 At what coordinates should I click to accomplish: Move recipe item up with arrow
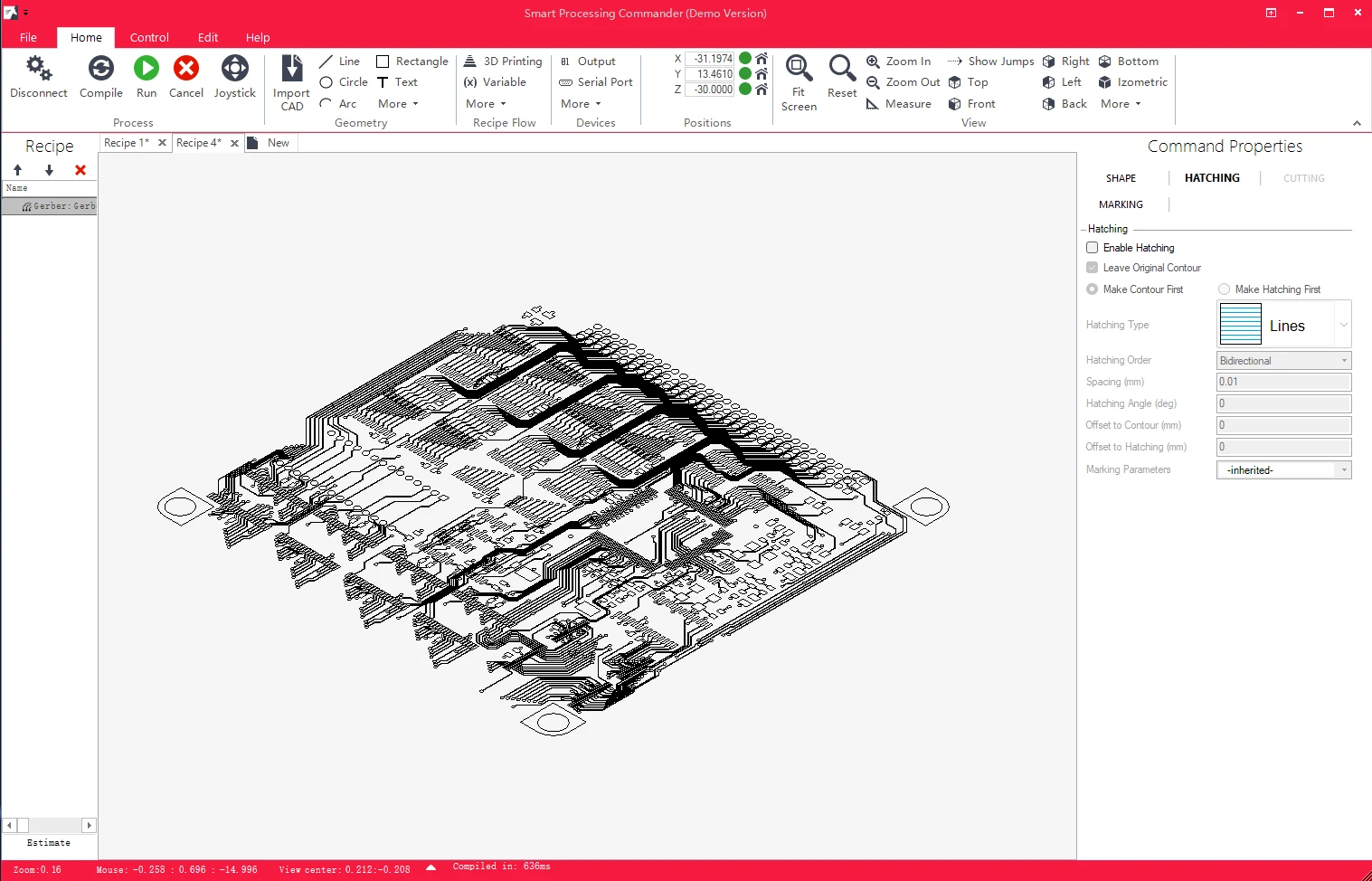pyautogui.click(x=17, y=170)
